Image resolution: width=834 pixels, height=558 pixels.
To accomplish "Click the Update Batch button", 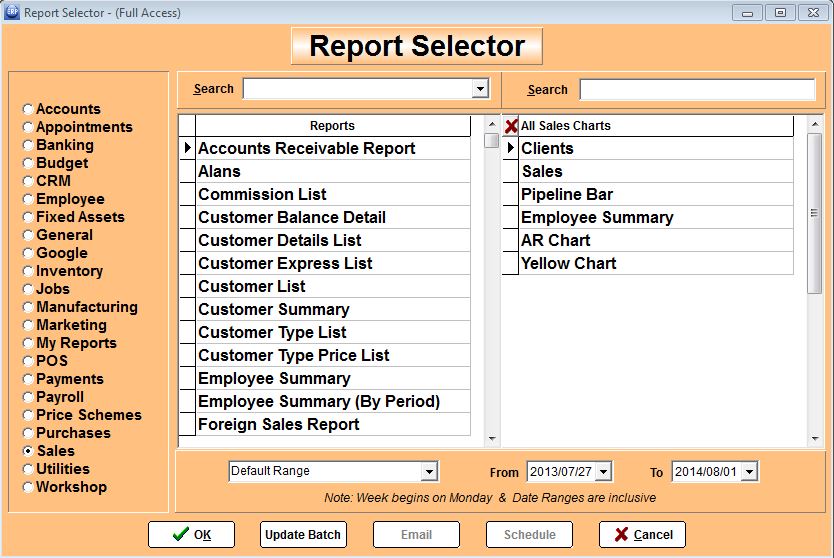I will [303, 534].
